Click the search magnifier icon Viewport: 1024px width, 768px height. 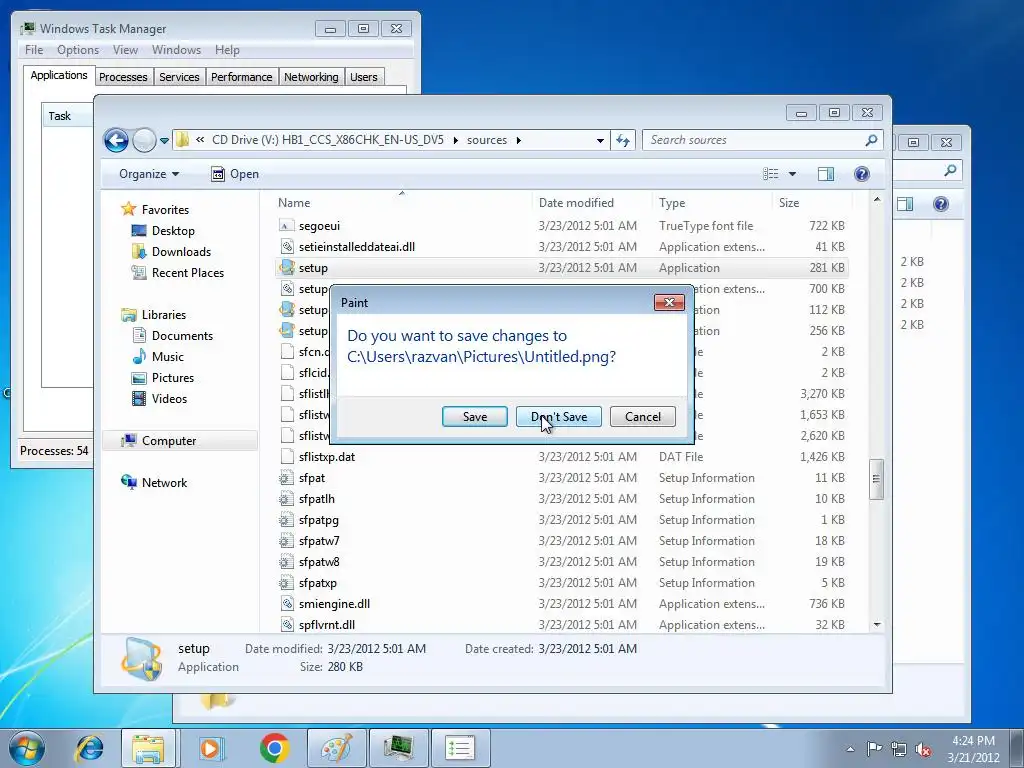click(871, 140)
